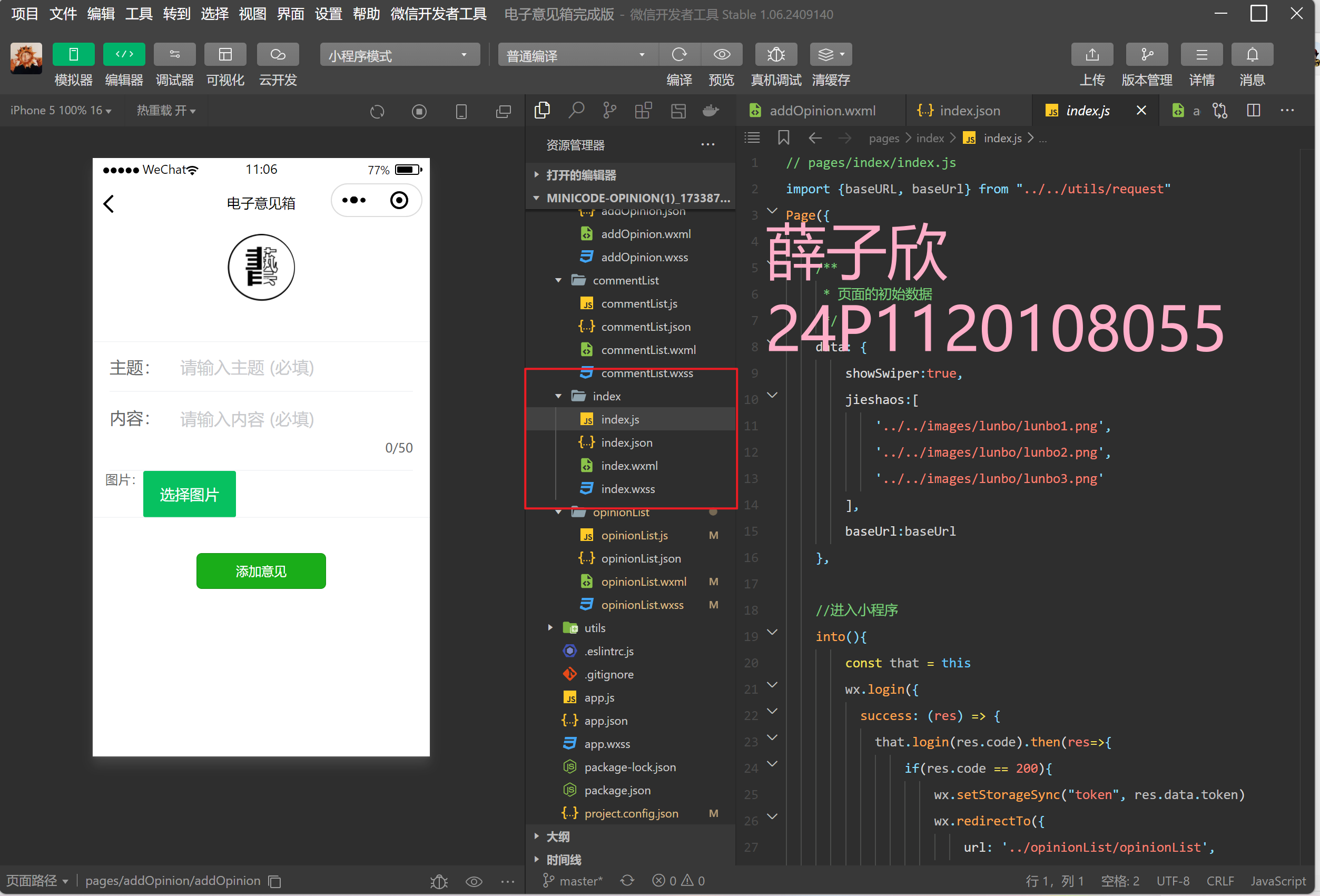Viewport: 1320px width, 896px height.
Task: Refresh the simulator
Action: (x=377, y=111)
